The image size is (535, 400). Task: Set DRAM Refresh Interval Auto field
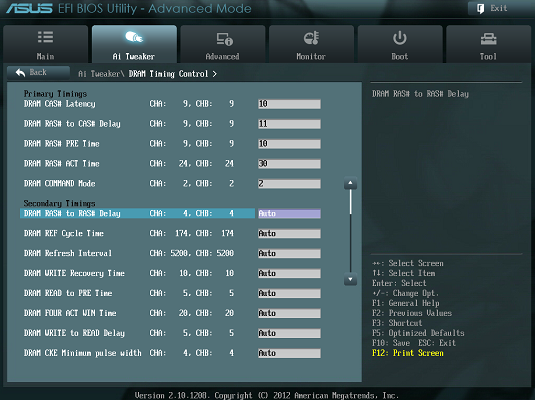(x=289, y=253)
